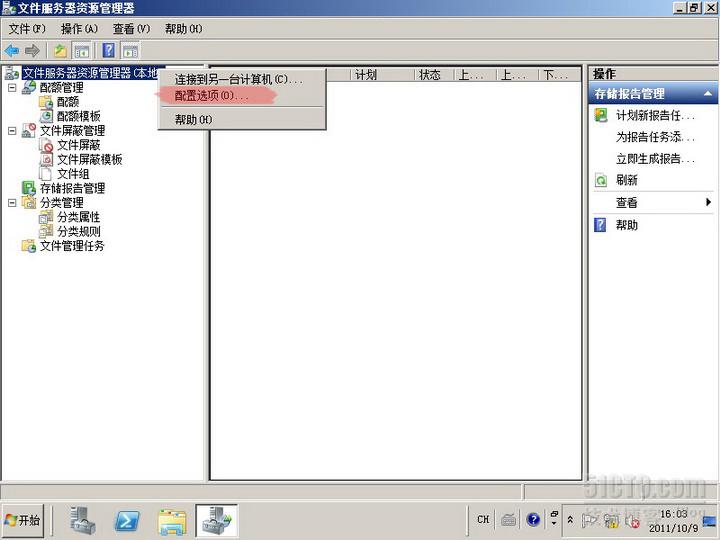Toggle the show/hide action pane icon
Viewport: 720px width, 540px height.
point(130,51)
